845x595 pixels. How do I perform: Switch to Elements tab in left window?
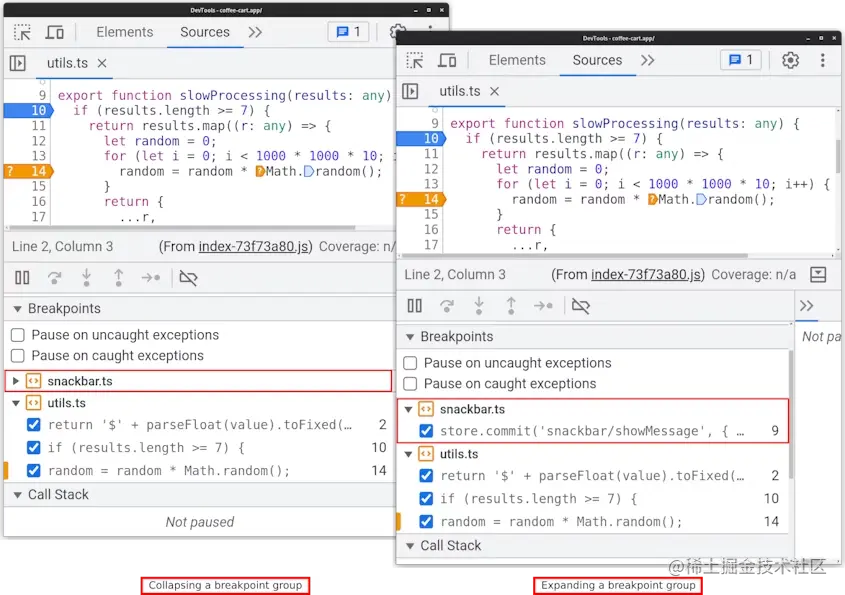124,32
